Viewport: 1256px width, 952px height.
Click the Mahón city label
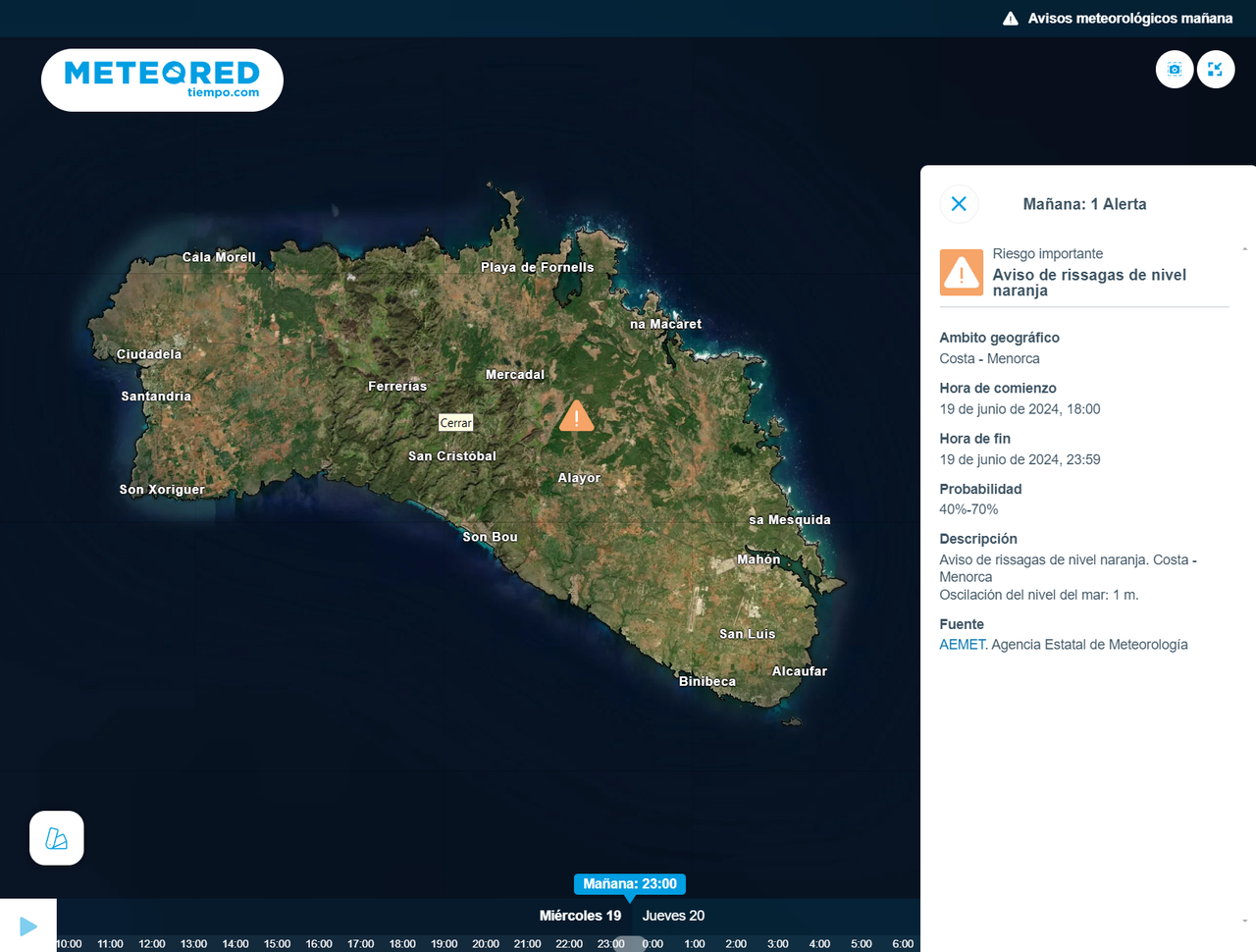click(759, 559)
